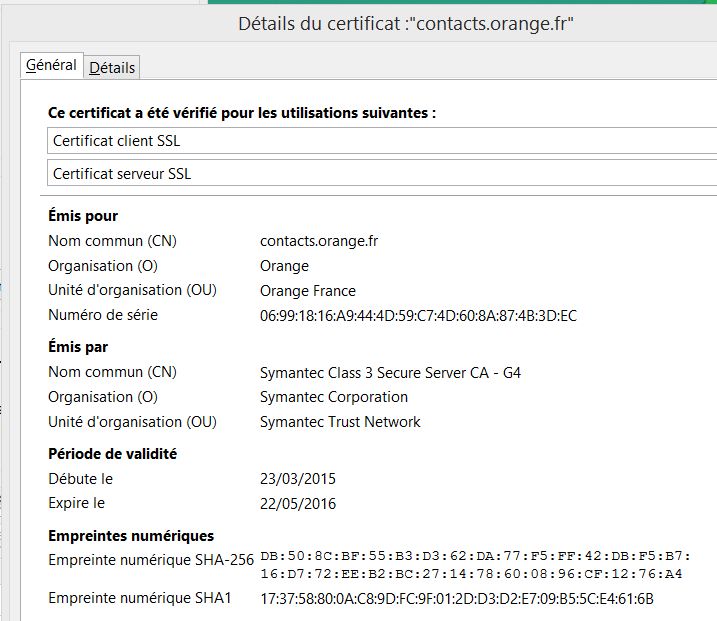Switch to the Détails tab
The image size is (717, 621).
pyautogui.click(x=112, y=68)
